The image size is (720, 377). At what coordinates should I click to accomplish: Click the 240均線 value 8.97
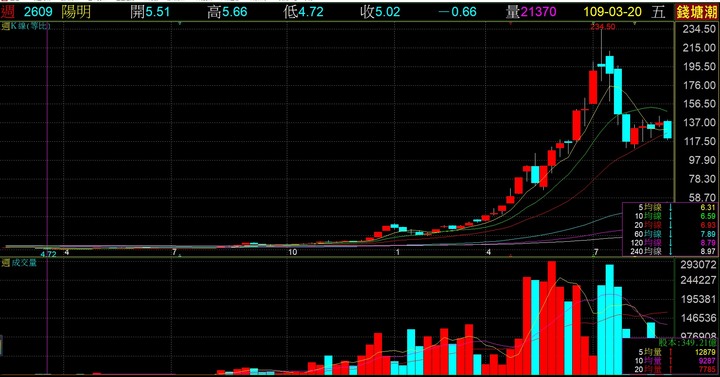click(708, 251)
